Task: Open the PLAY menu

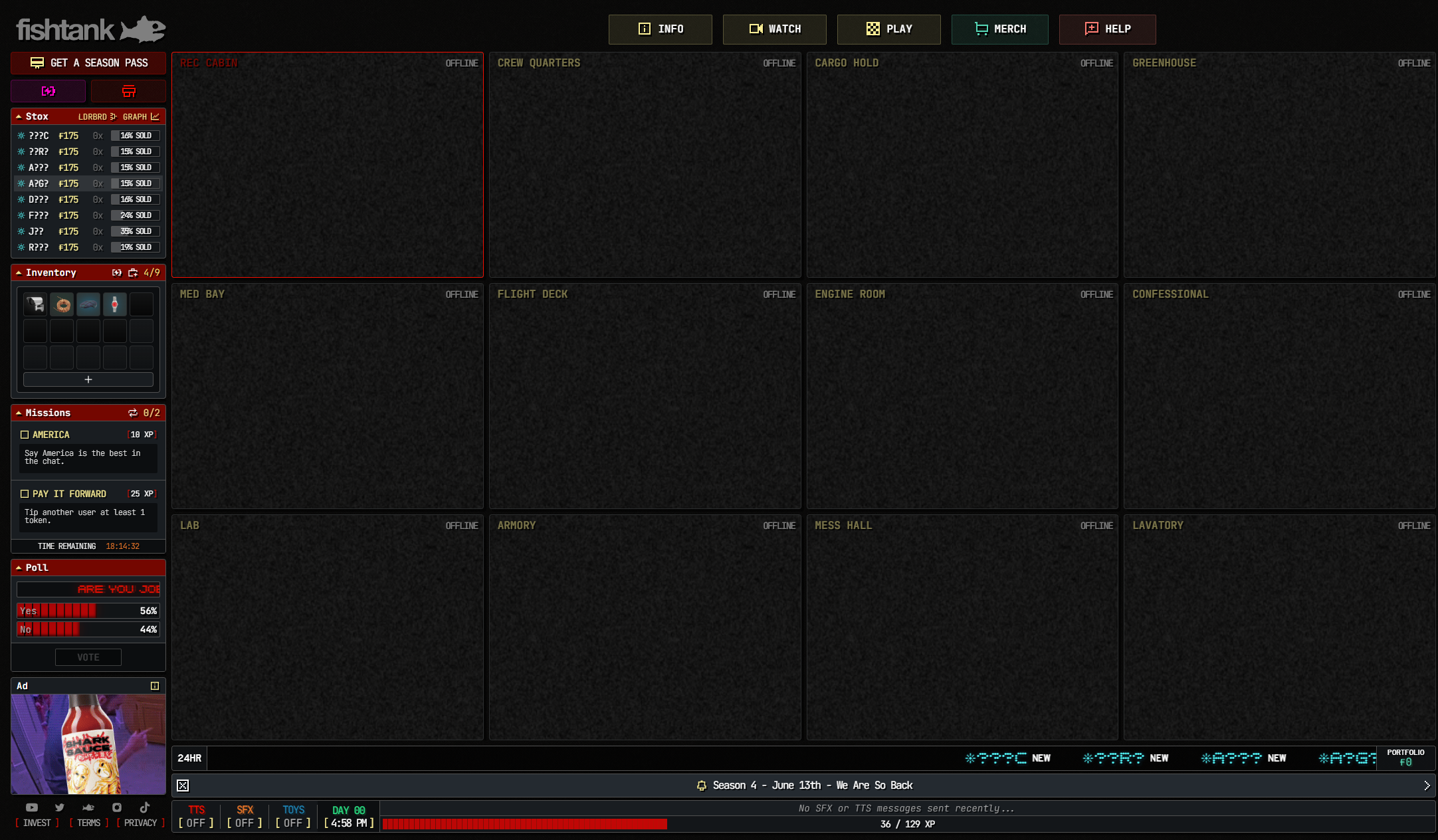Action: pos(889,29)
